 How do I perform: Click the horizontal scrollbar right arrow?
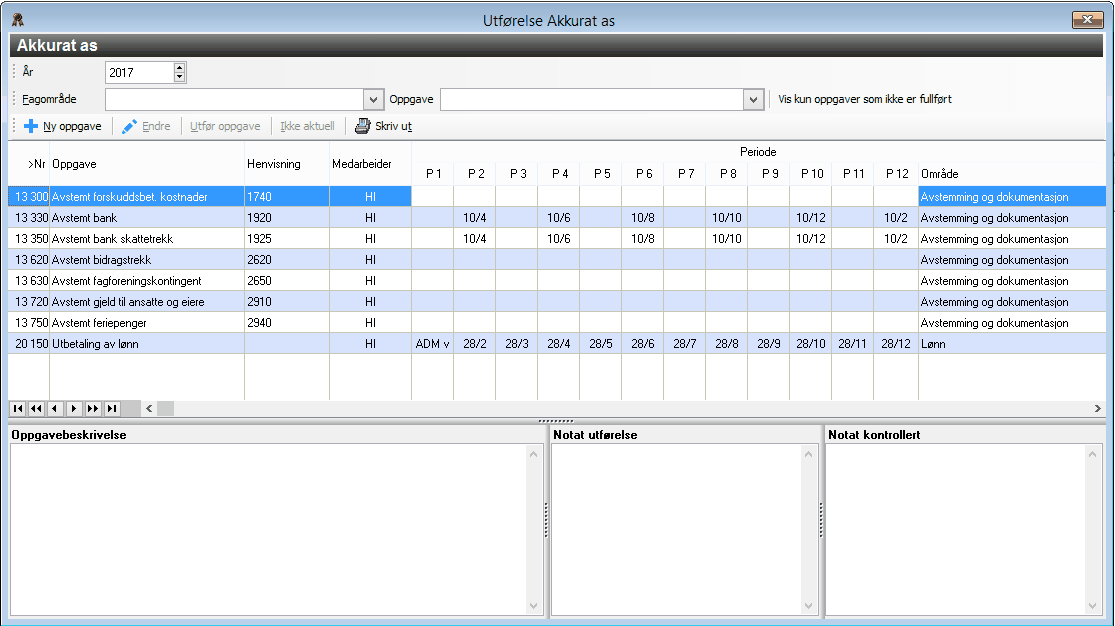click(x=1097, y=408)
